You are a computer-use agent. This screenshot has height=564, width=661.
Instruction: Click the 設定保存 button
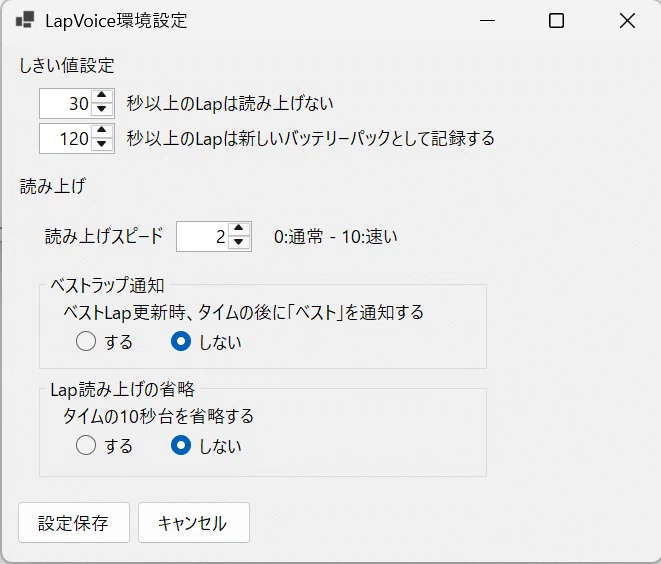74,523
